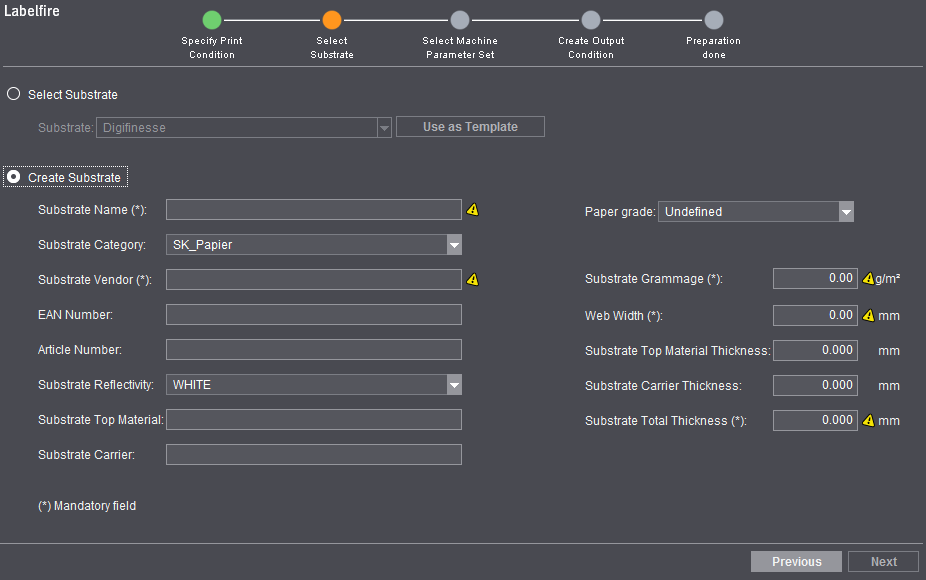Click the Substrate Name input field

[314, 210]
